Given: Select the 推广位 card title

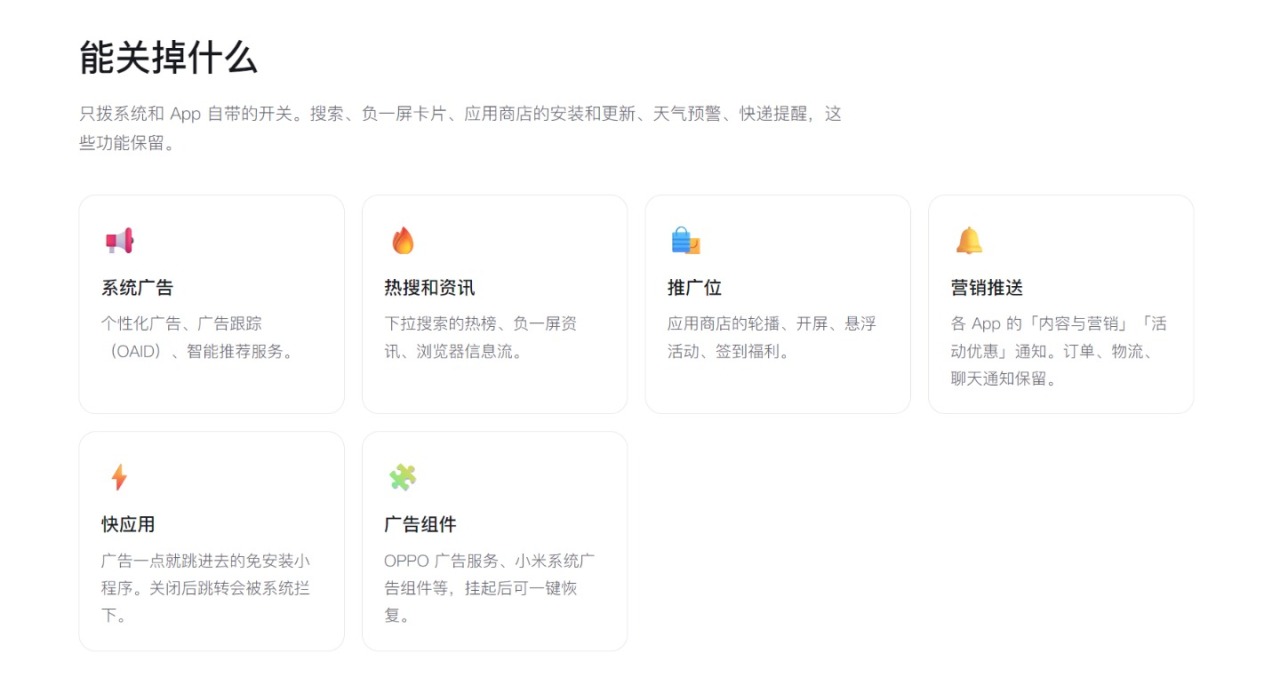Looking at the screenshot, I should click(694, 288).
